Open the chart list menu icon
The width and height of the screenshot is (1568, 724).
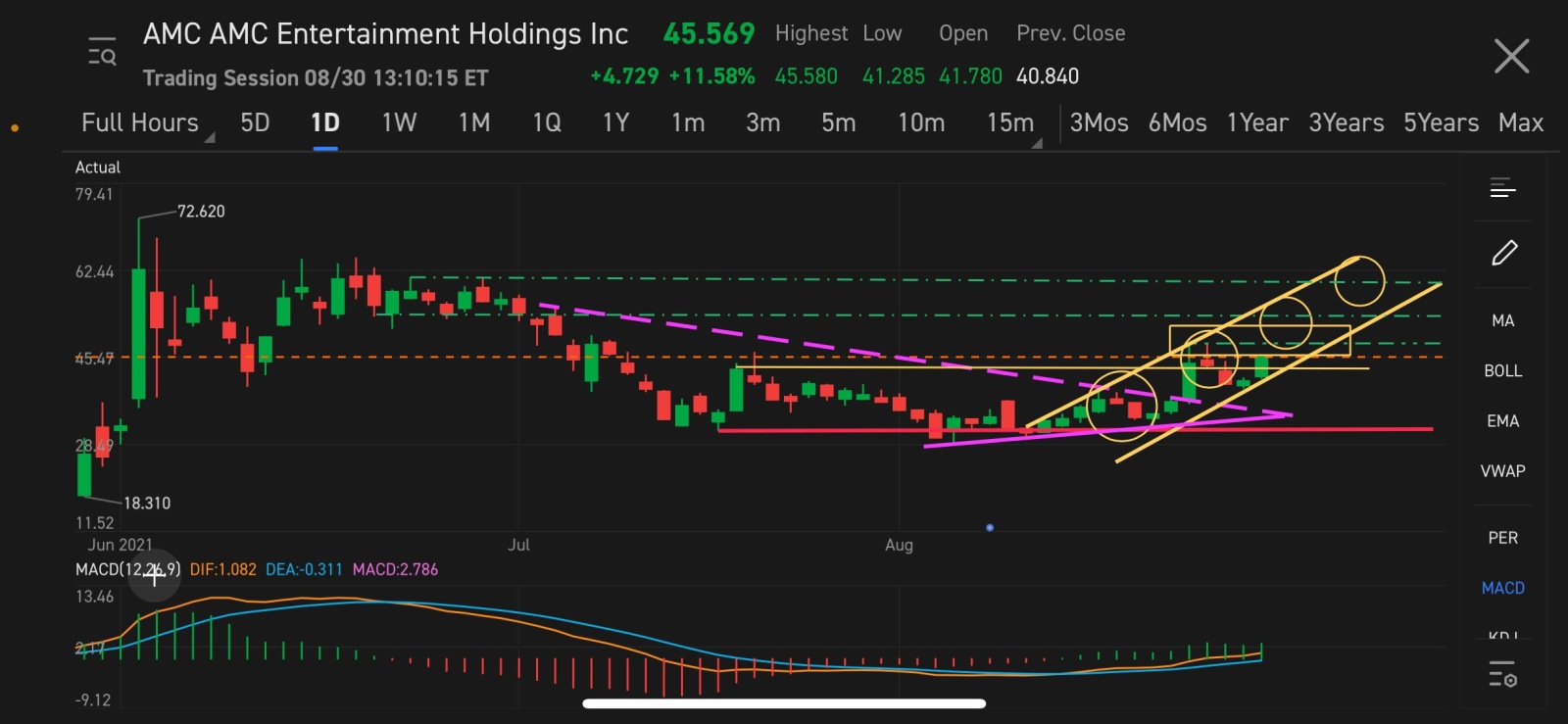1502,188
